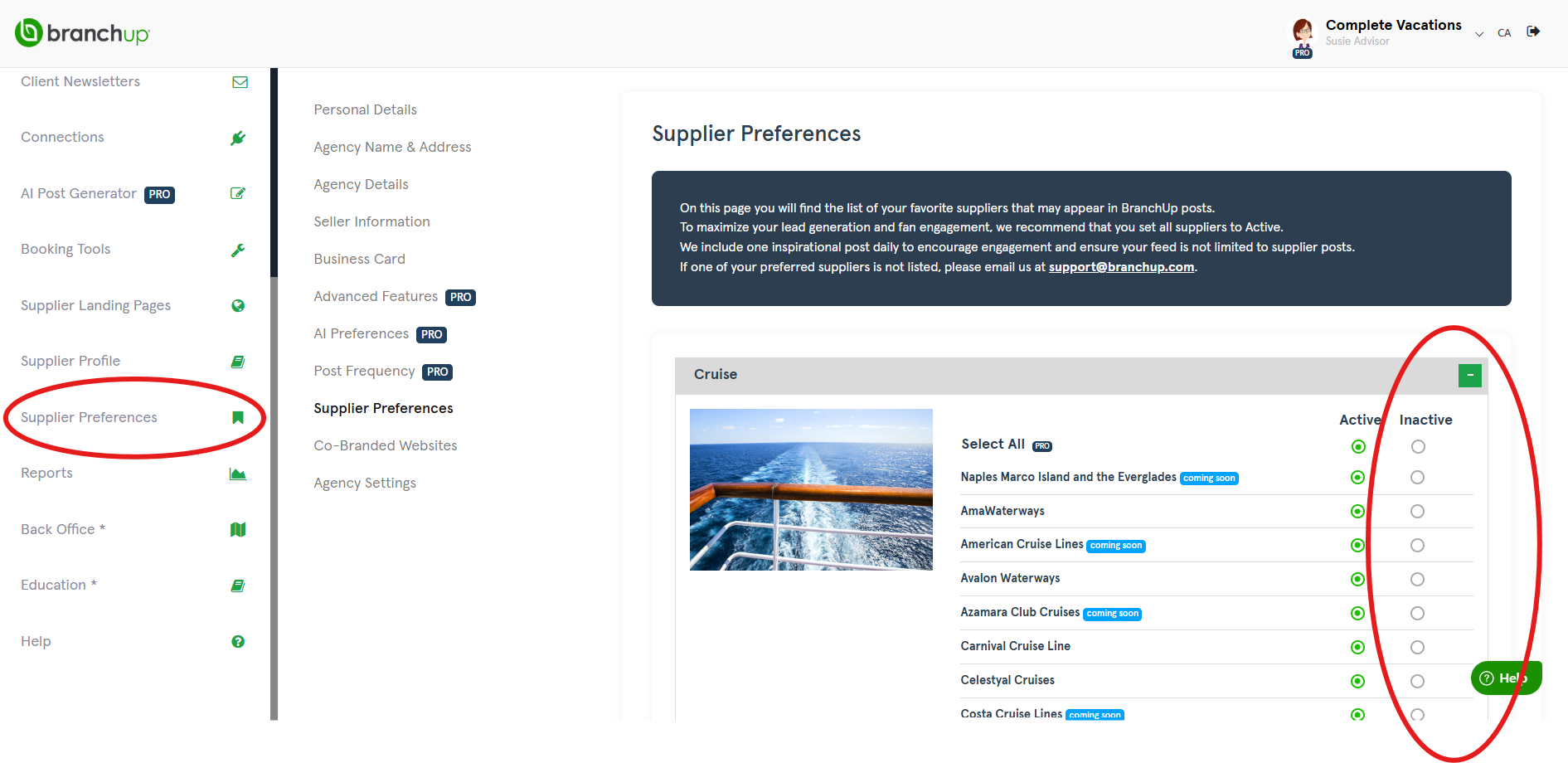Open AI Preferences settings
The height and width of the screenshot is (763, 1568).
(x=361, y=333)
